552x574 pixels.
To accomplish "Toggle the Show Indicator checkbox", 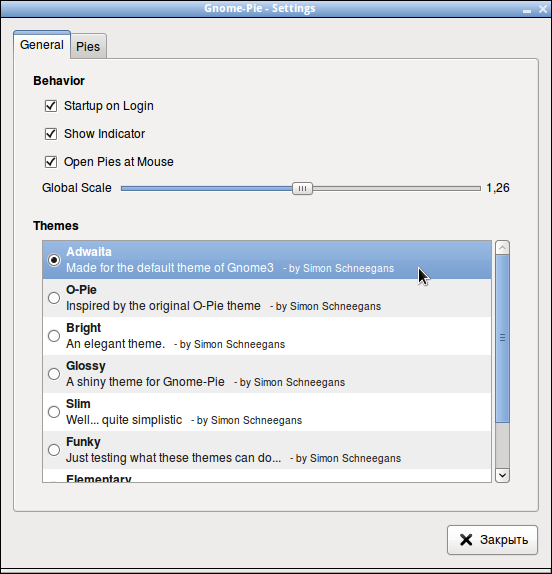I will [51, 134].
